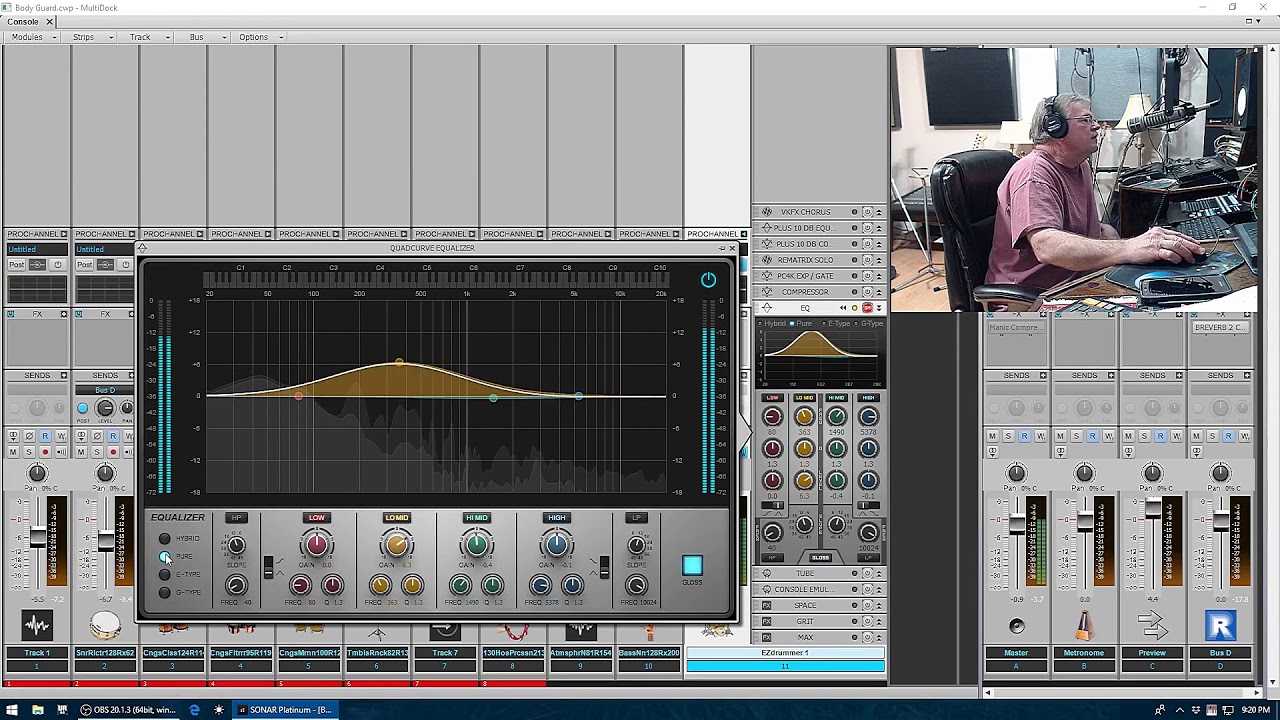Select the LO MID node on EQ graph
1280x720 pixels.
coord(400,363)
